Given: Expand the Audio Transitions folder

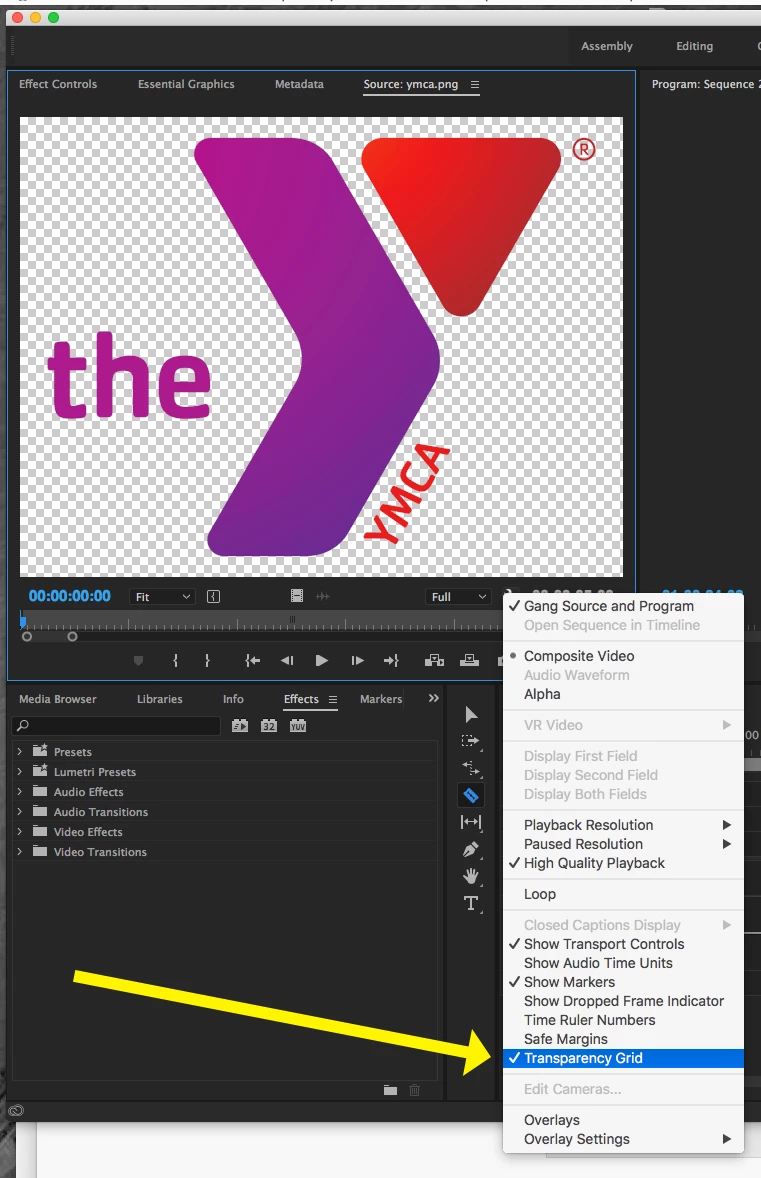Looking at the screenshot, I should tap(20, 811).
